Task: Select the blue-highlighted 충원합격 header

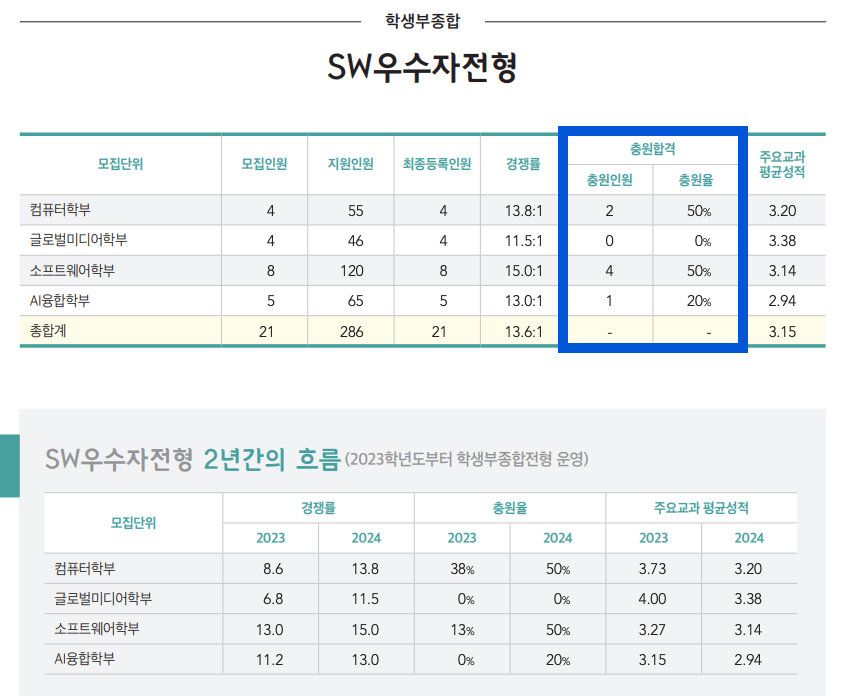Action: click(652, 147)
